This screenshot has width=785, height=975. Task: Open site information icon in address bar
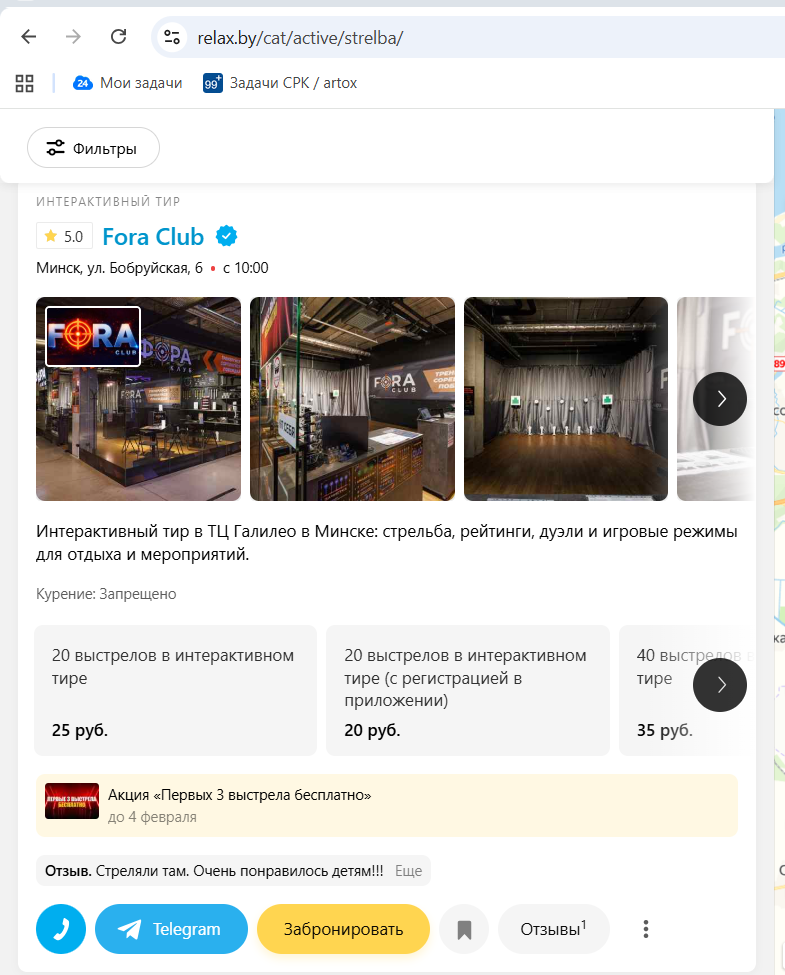pyautogui.click(x=172, y=37)
